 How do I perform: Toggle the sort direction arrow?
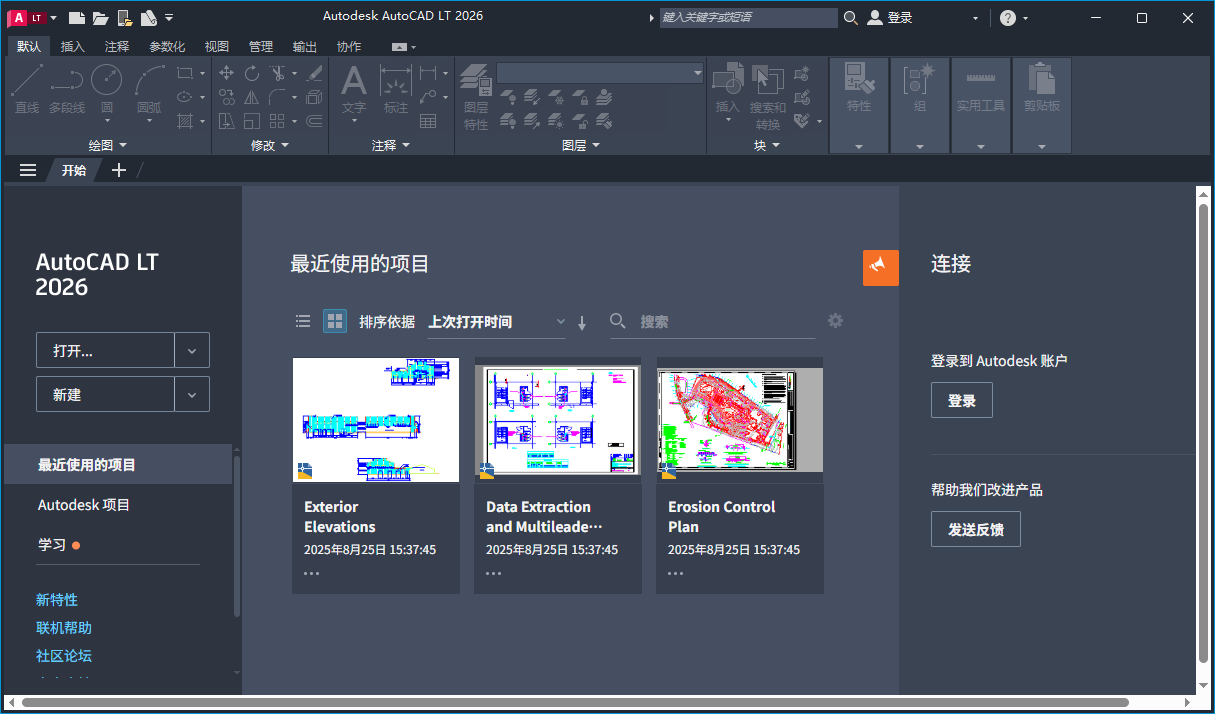click(582, 322)
